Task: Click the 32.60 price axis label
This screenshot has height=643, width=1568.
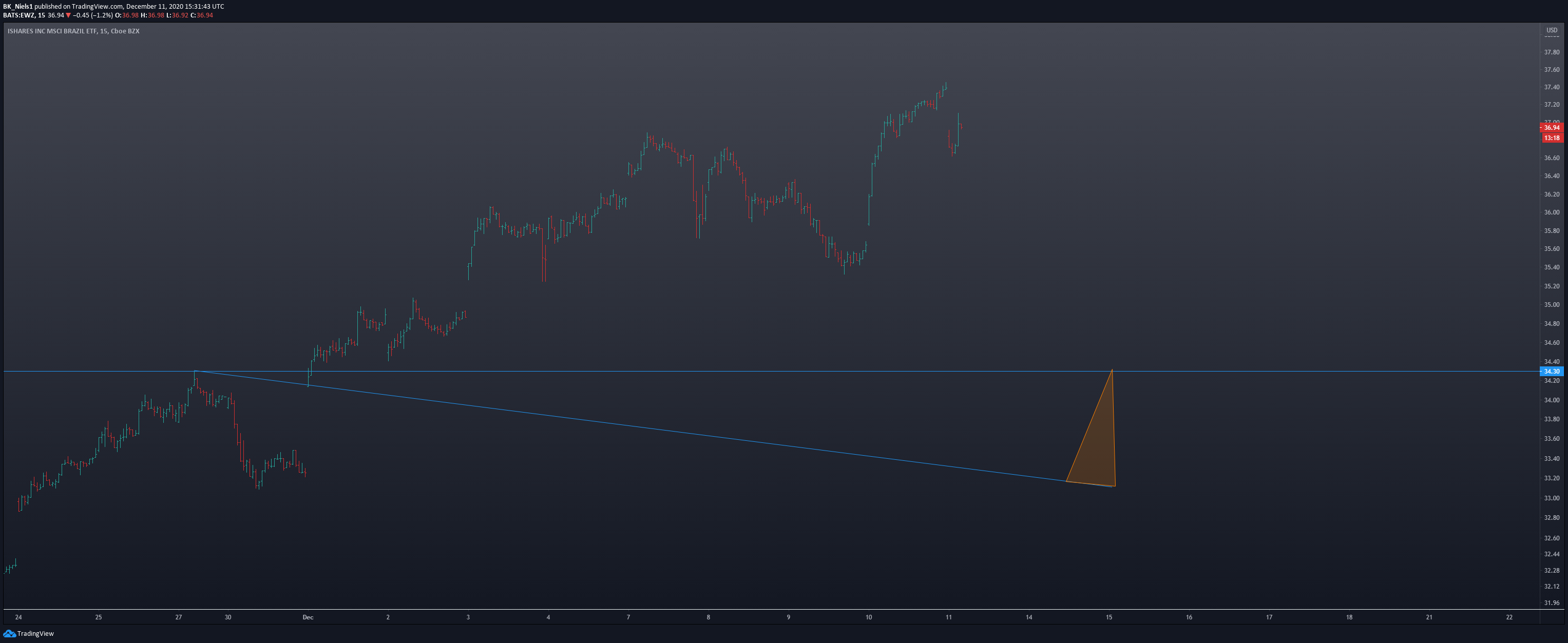Action: [1552, 538]
